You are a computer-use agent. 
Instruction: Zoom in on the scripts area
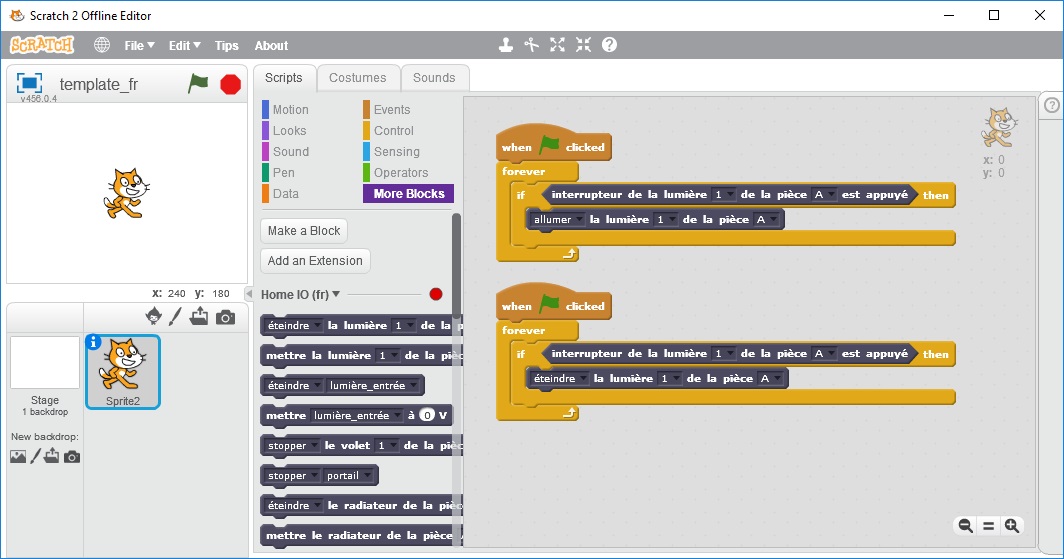pyautogui.click(x=1012, y=526)
